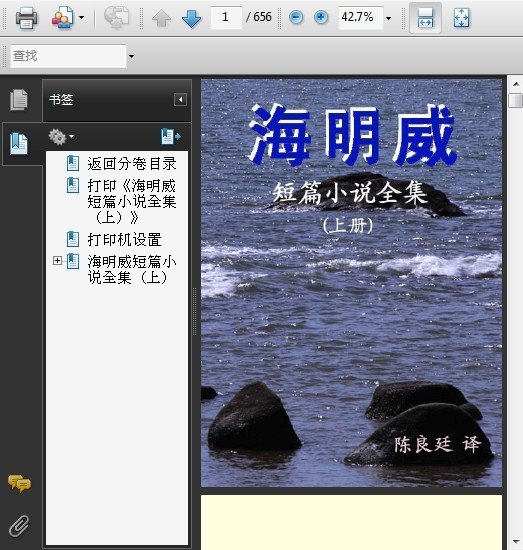Collapse the 书签 panel with the arrow button
Image resolution: width=523 pixels, height=550 pixels.
[180, 100]
